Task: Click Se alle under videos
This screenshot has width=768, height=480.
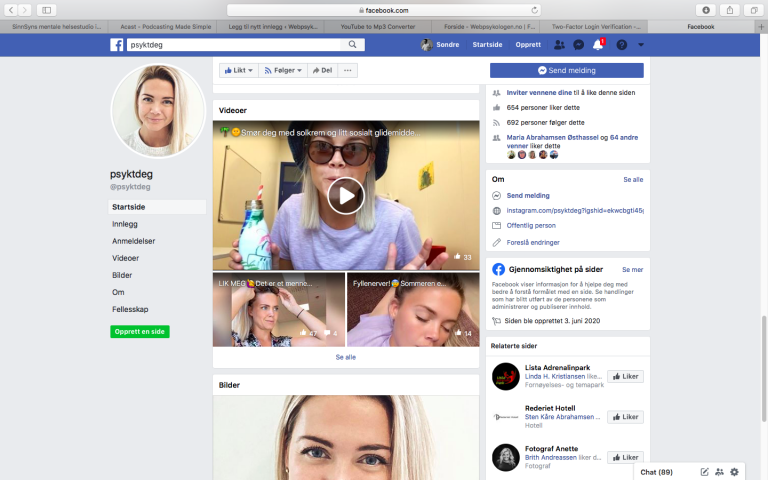Action: 346,357
